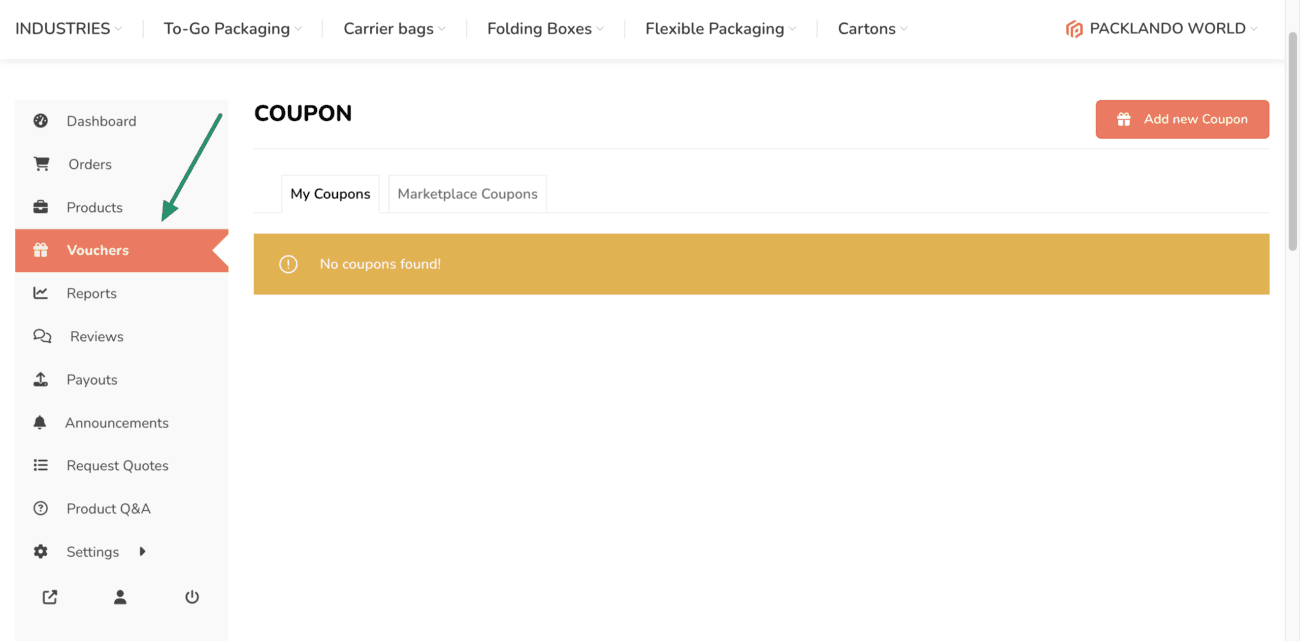The width and height of the screenshot is (1300, 641).
Task: Expand the To-Go Packaging dropdown
Action: click(232, 29)
